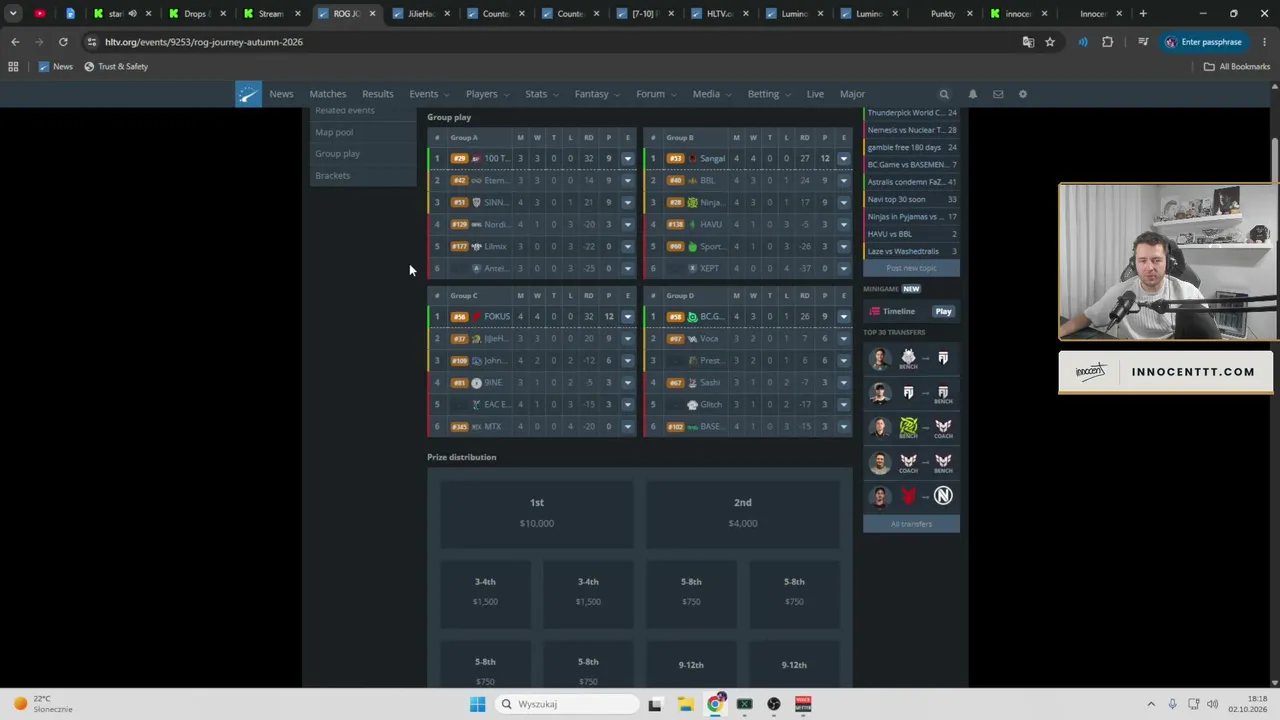The image size is (1280, 720).
Task: Click the Play button for Timeline minigame
Action: point(943,311)
